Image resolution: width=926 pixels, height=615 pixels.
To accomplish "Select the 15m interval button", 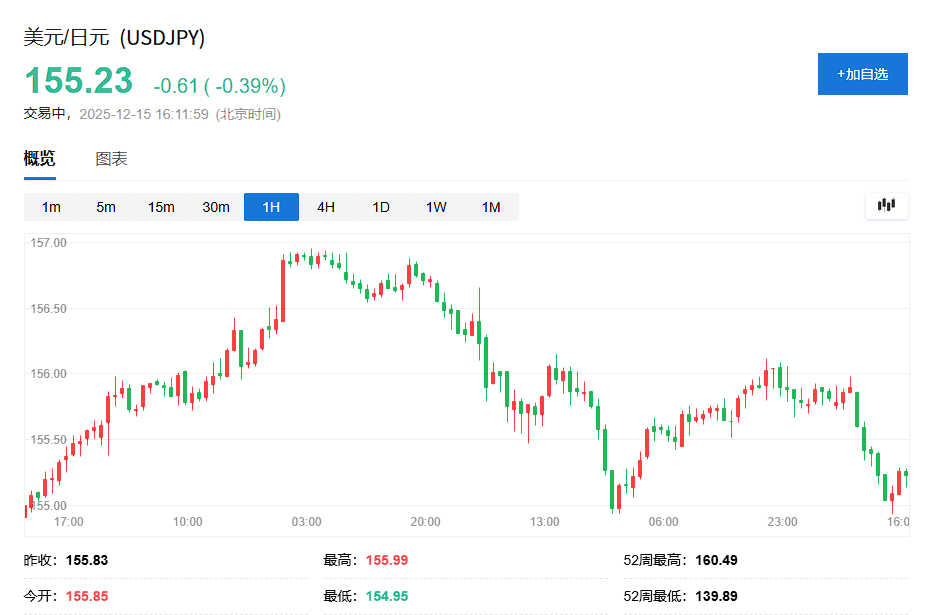I will [x=160, y=206].
